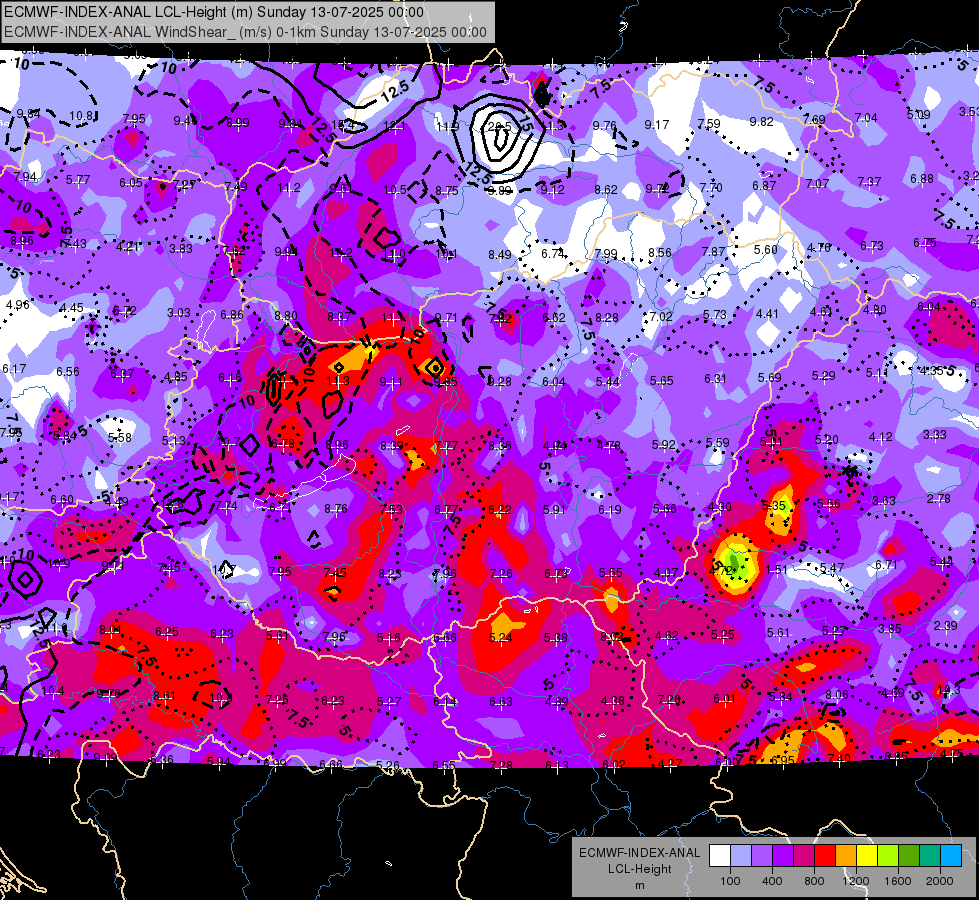Click the grid value 10.8
979x900 pixels.
81,116
